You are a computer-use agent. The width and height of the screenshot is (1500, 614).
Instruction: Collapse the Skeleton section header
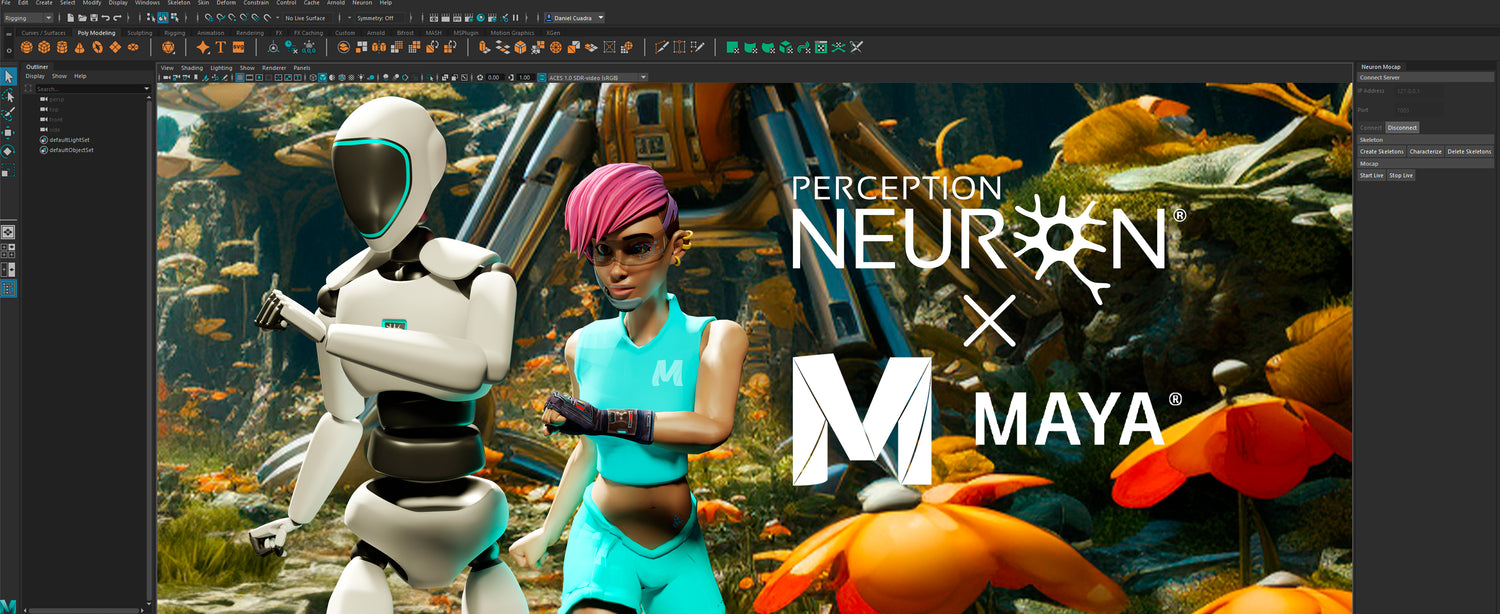click(1425, 140)
